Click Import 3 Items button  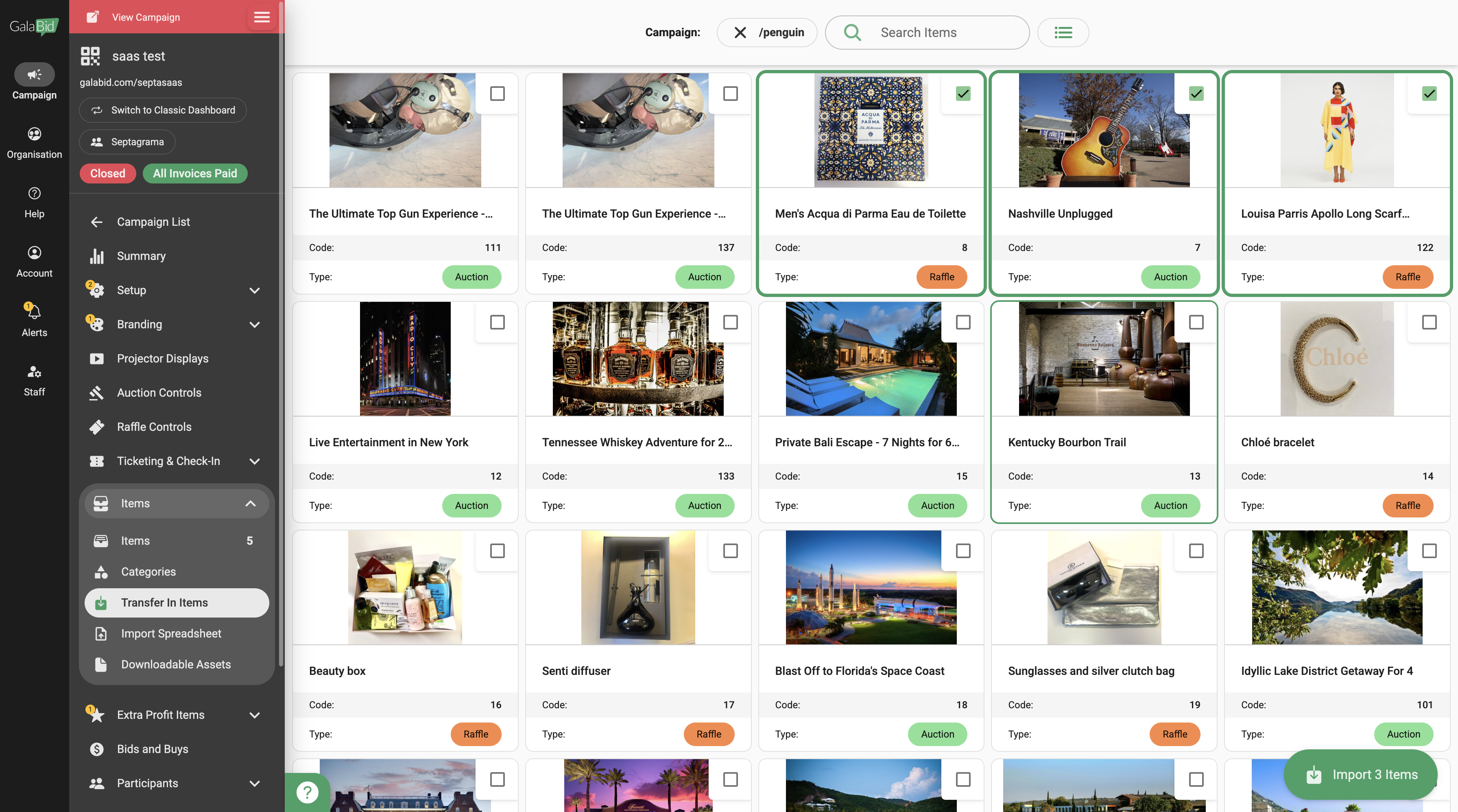(1361, 774)
